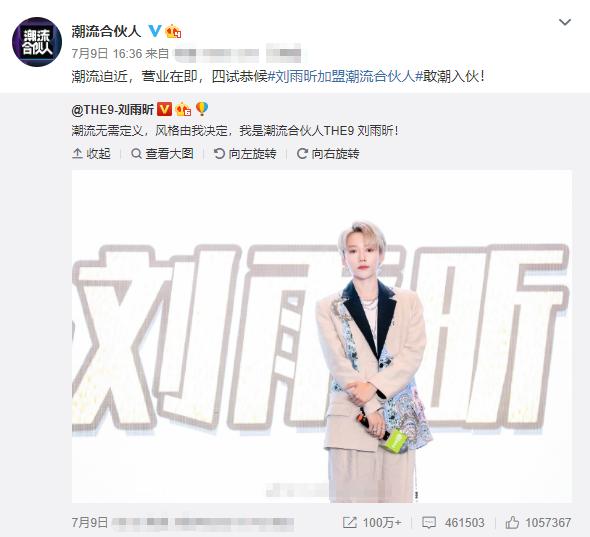Screen dimensions: 590x537
Task: Rotate the image left with 向左旋转
Action: click(x=245, y=154)
